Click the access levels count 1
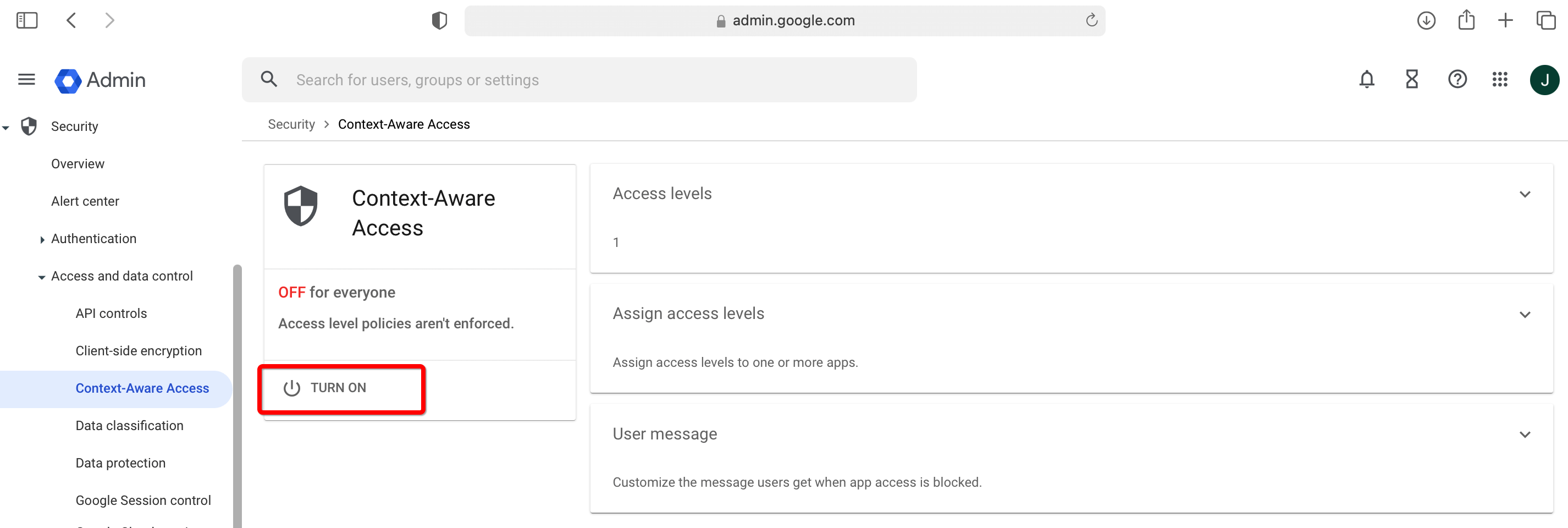This screenshot has width=1568, height=528. pos(616,243)
